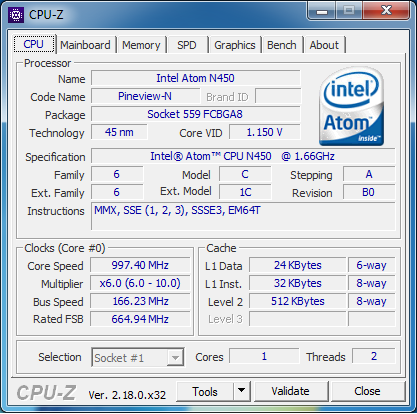Click the Intel Atom inside logo
Screen dimensions: 417x414
click(x=351, y=106)
